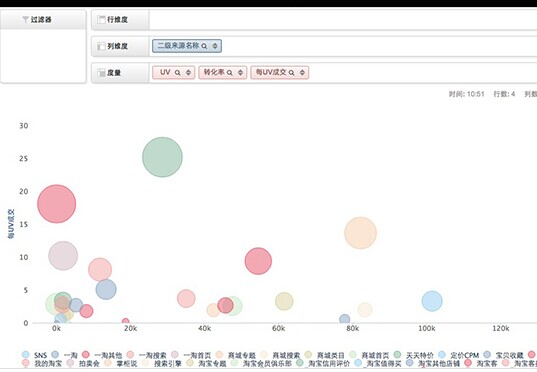Click the small blue-gray bubble at 80k baseline
This screenshot has width=537, height=372.
point(345,319)
